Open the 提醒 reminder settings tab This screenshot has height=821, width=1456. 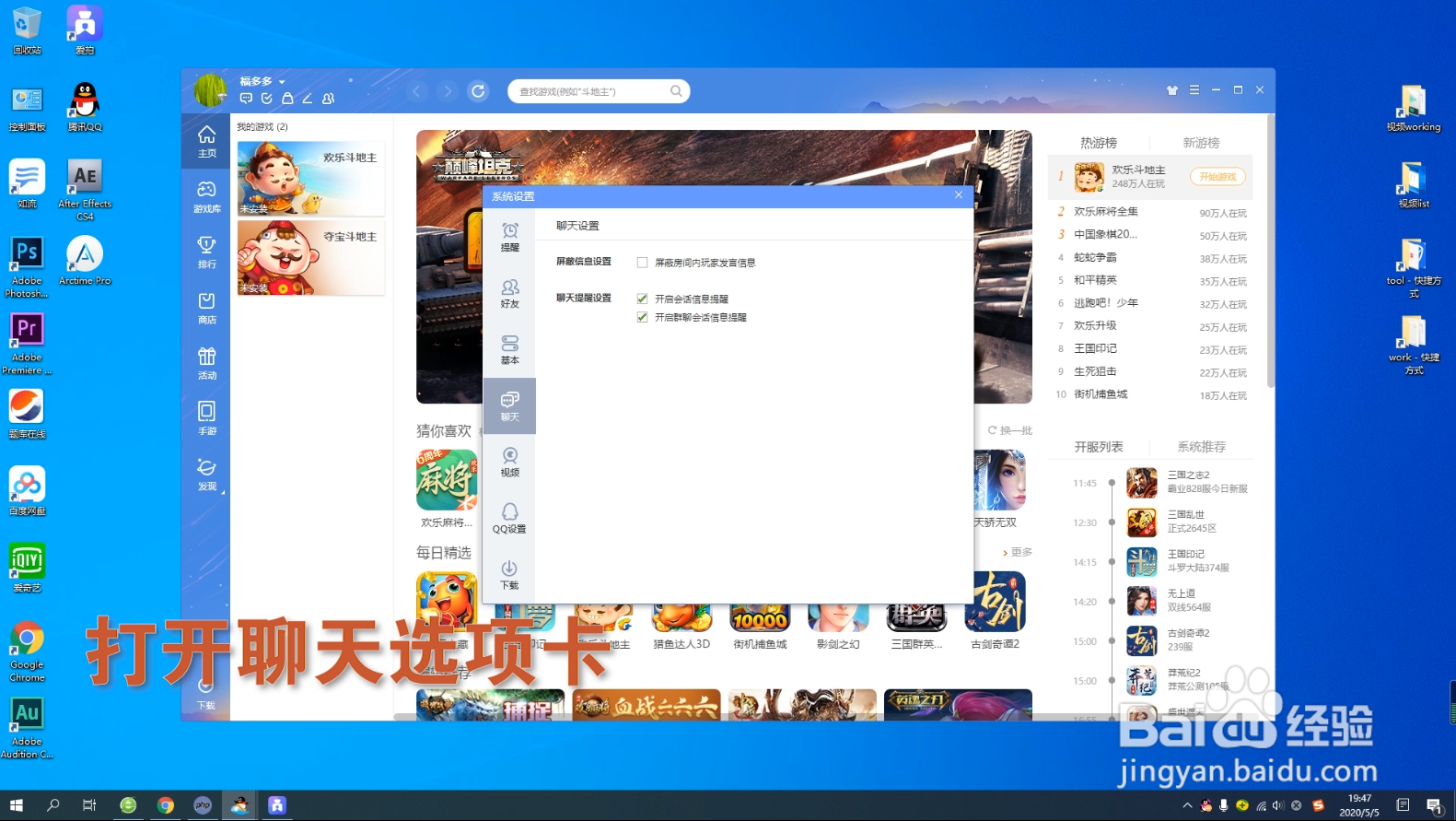pyautogui.click(x=509, y=237)
